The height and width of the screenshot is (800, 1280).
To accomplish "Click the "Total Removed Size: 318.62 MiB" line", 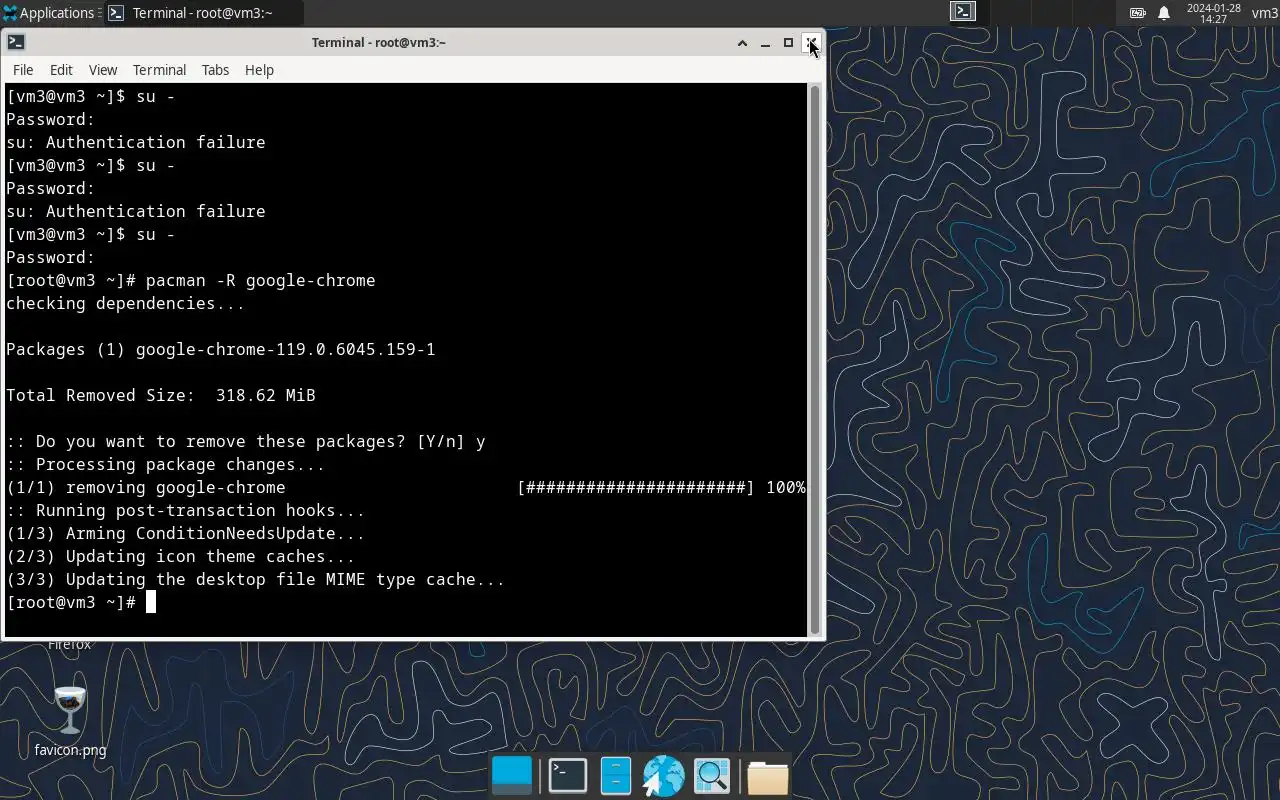I will click(x=161, y=395).
